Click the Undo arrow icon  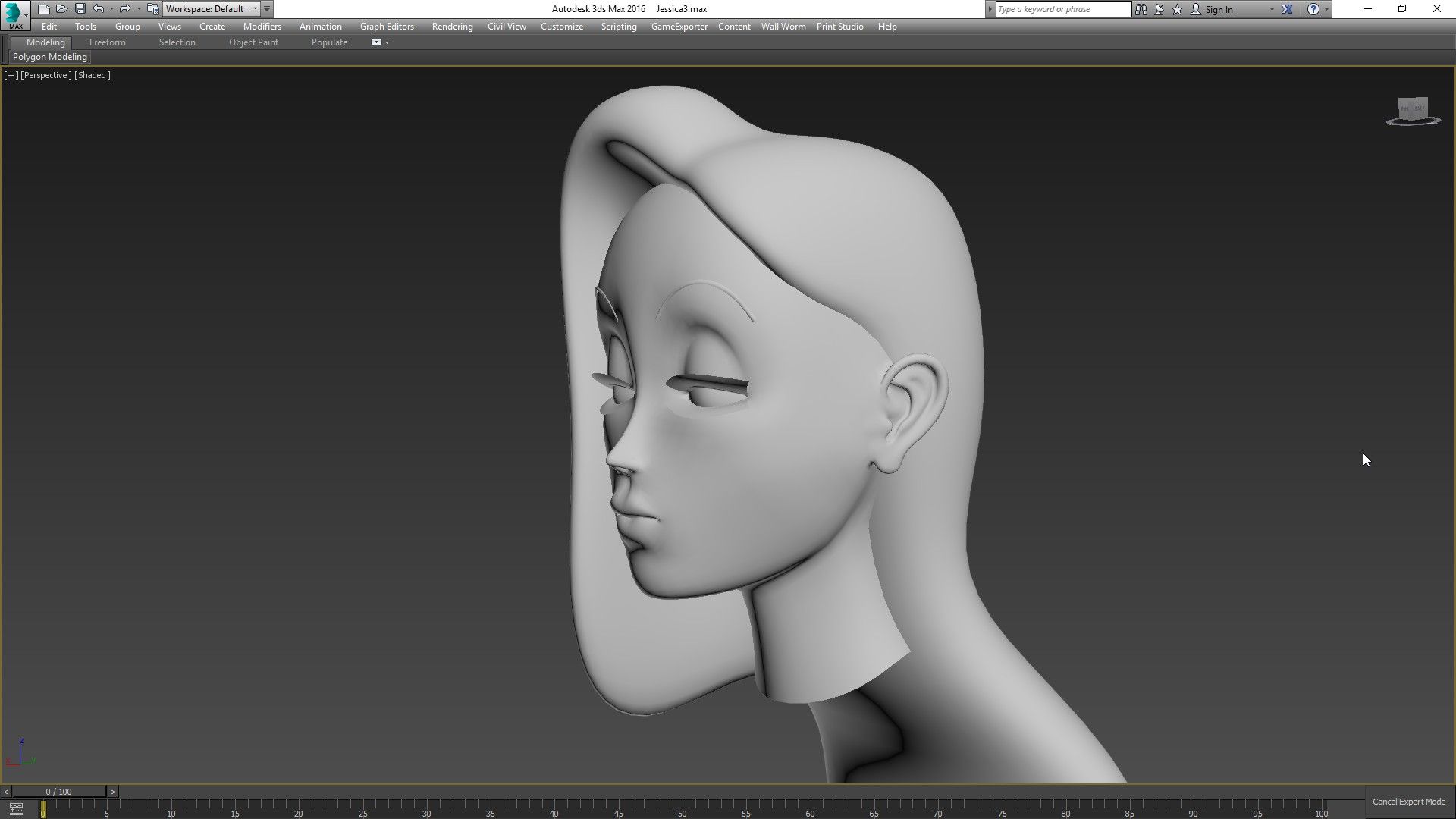98,9
